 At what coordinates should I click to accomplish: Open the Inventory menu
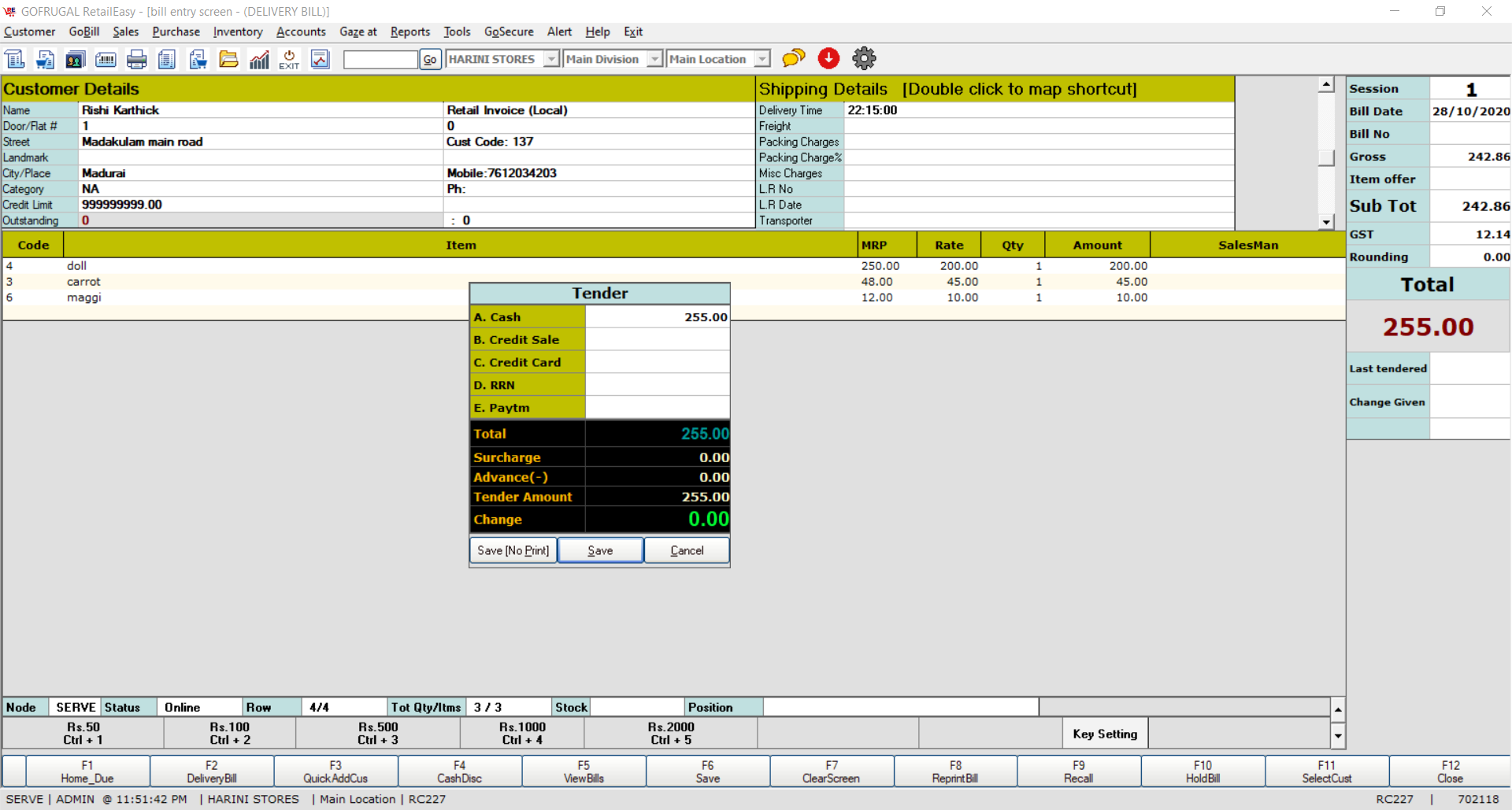[238, 31]
